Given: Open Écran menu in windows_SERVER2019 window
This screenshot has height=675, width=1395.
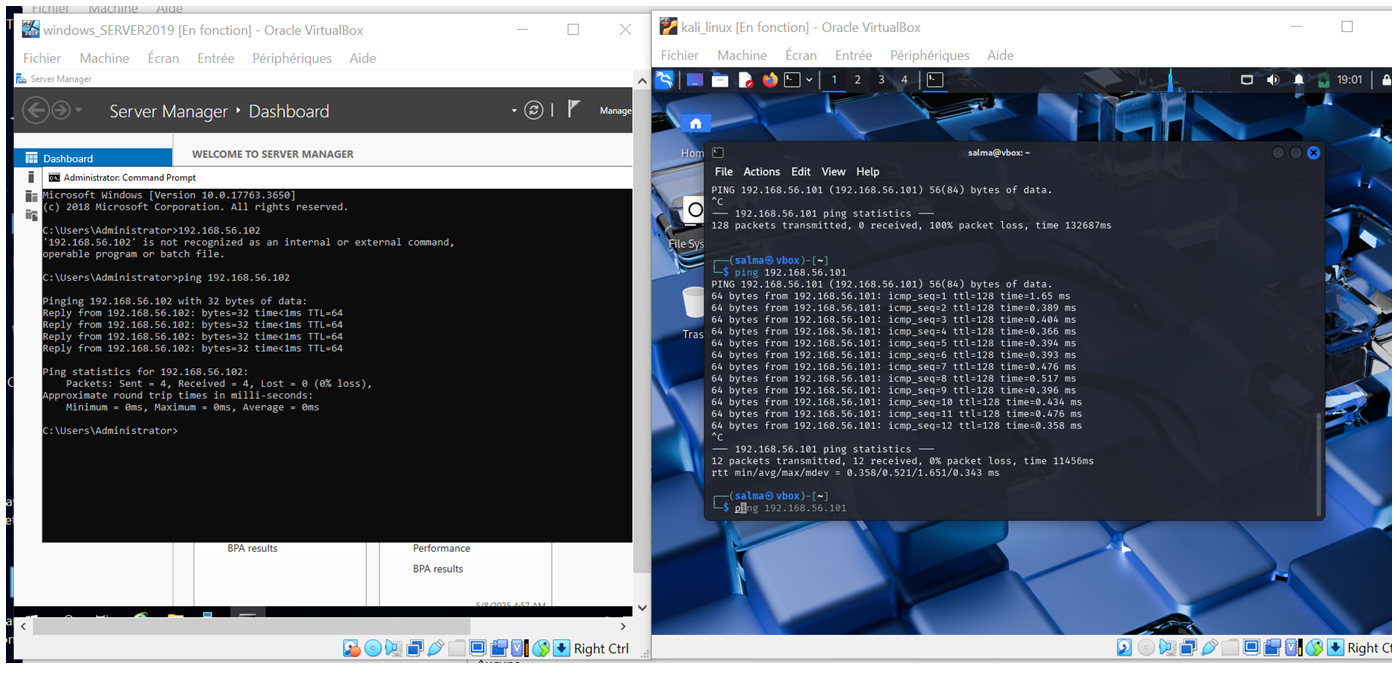Looking at the screenshot, I should click(x=163, y=58).
